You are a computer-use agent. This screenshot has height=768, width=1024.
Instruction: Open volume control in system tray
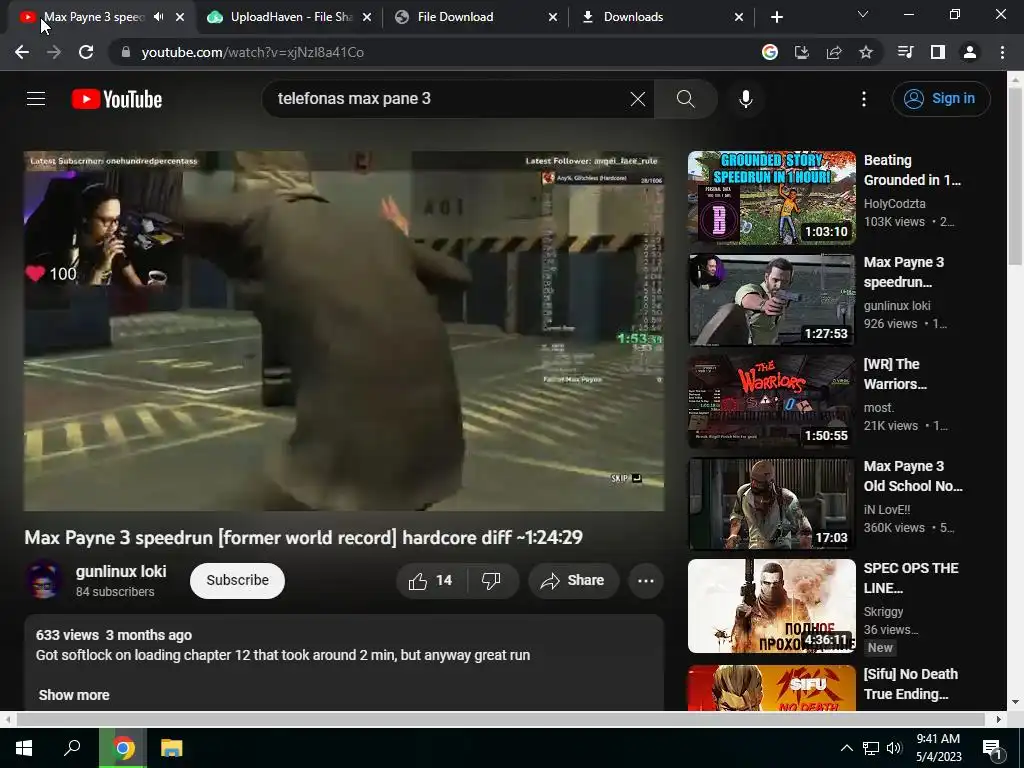click(894, 748)
